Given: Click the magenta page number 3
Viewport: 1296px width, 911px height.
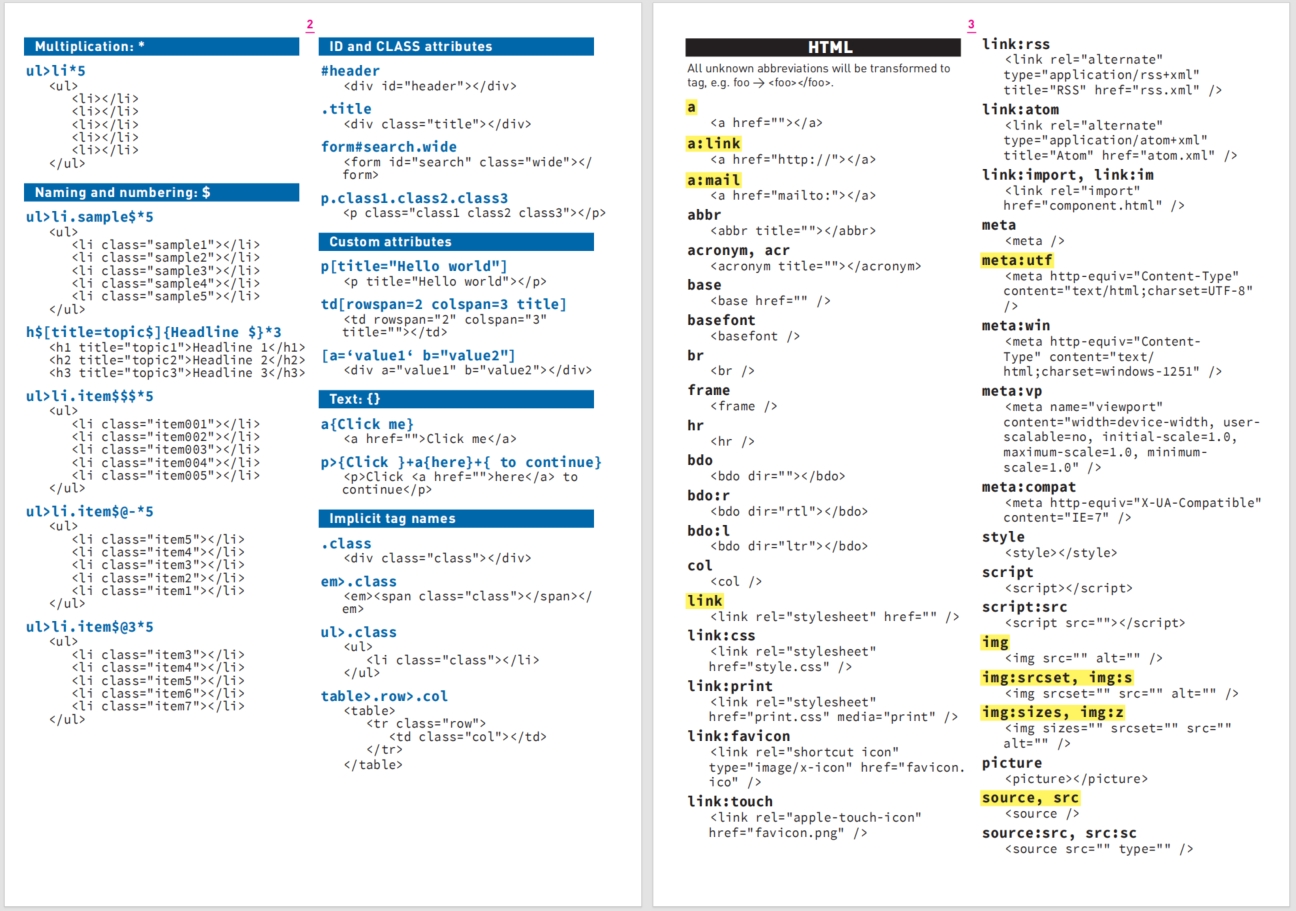Looking at the screenshot, I should (x=971, y=25).
